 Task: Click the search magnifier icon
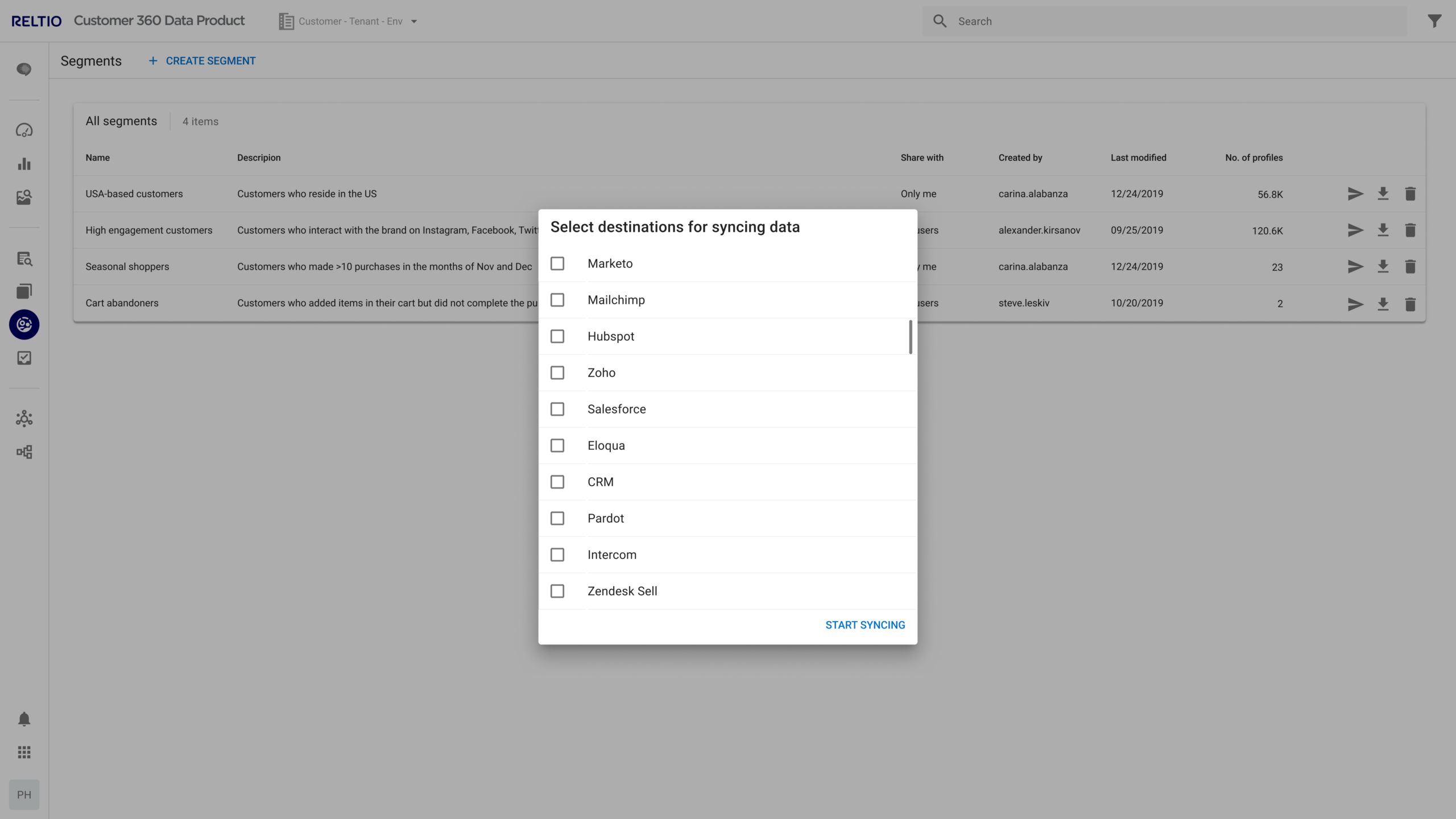(940, 21)
